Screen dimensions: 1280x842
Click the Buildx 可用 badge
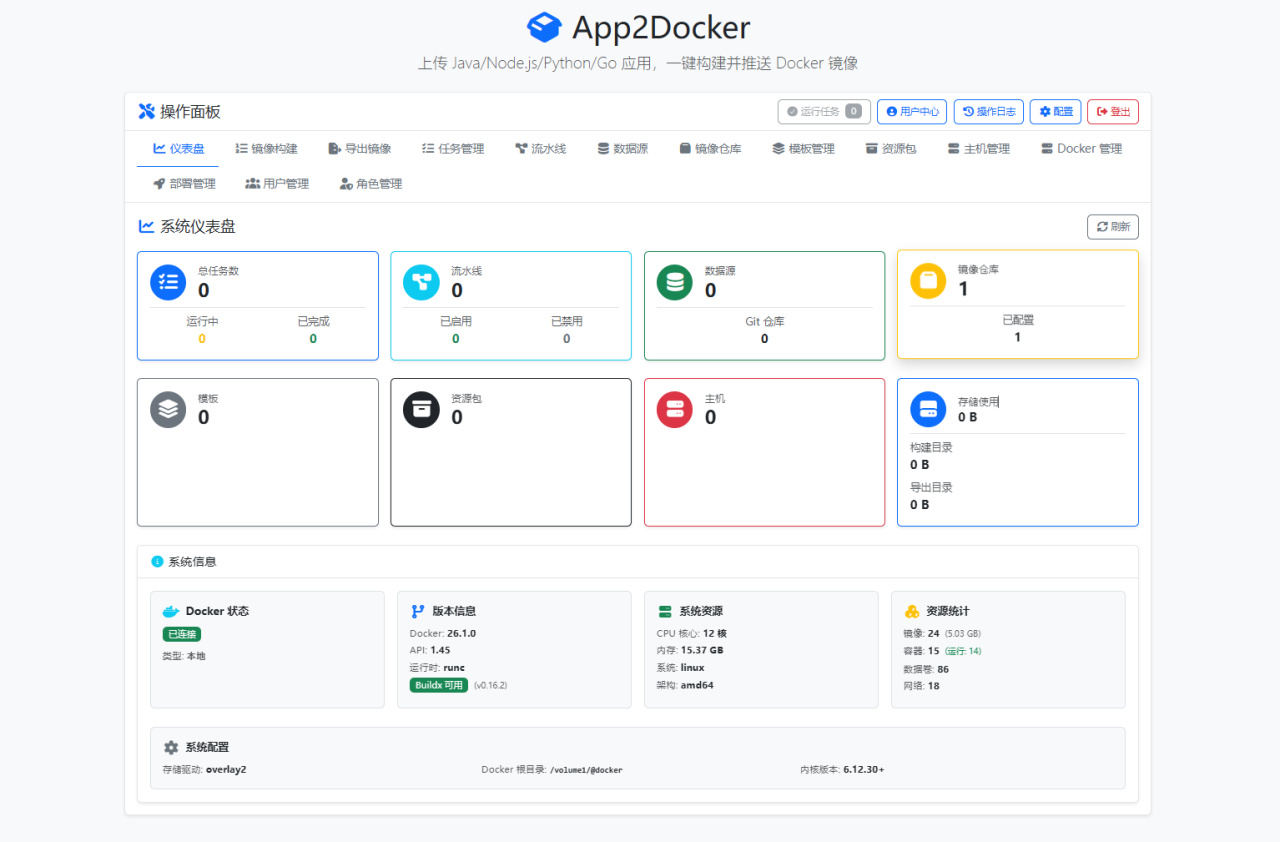[x=439, y=685]
